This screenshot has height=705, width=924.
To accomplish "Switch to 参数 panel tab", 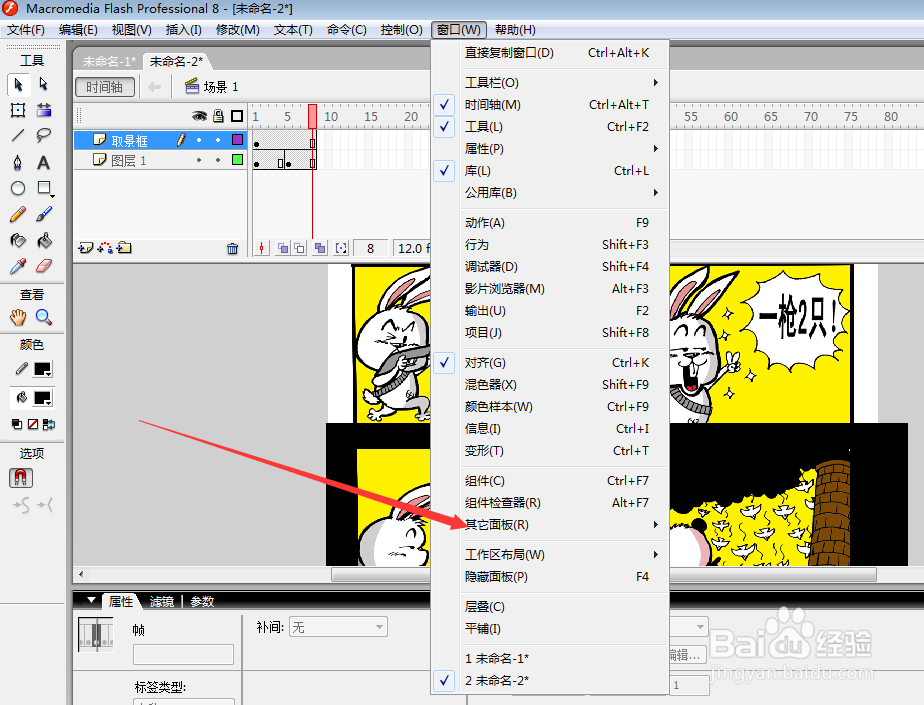I will coord(202,602).
